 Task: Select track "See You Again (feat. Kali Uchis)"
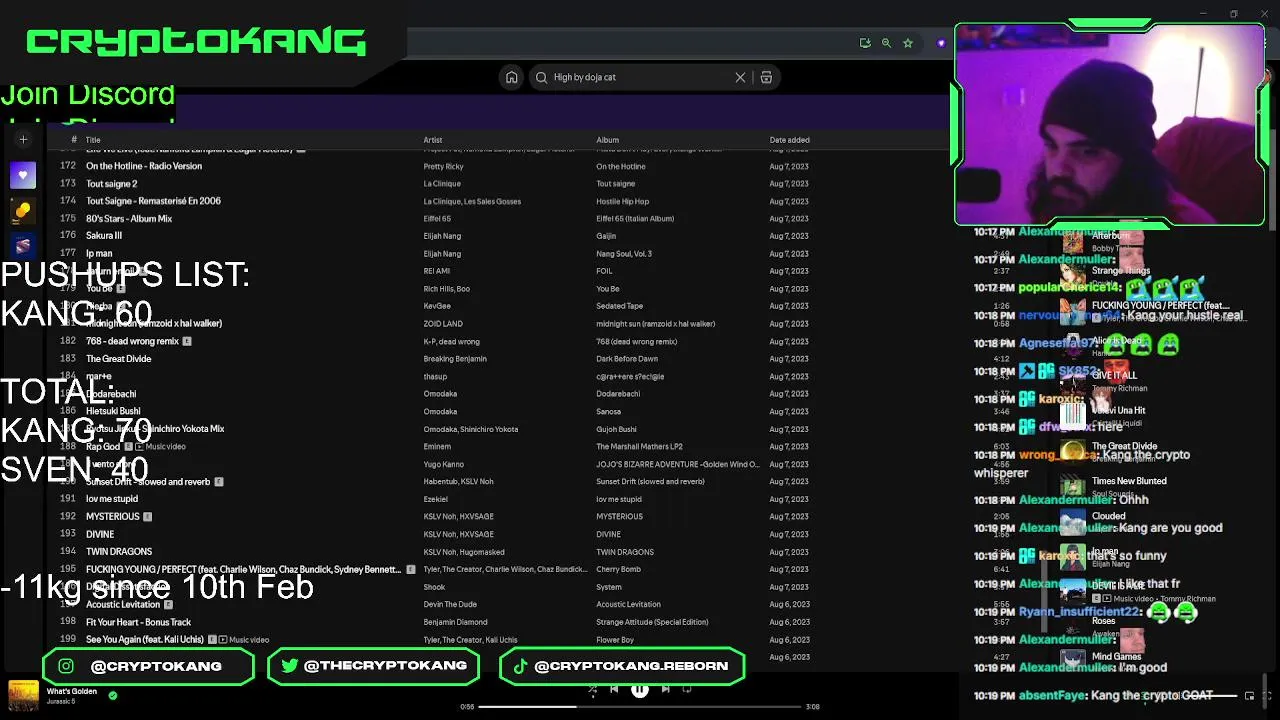145,640
